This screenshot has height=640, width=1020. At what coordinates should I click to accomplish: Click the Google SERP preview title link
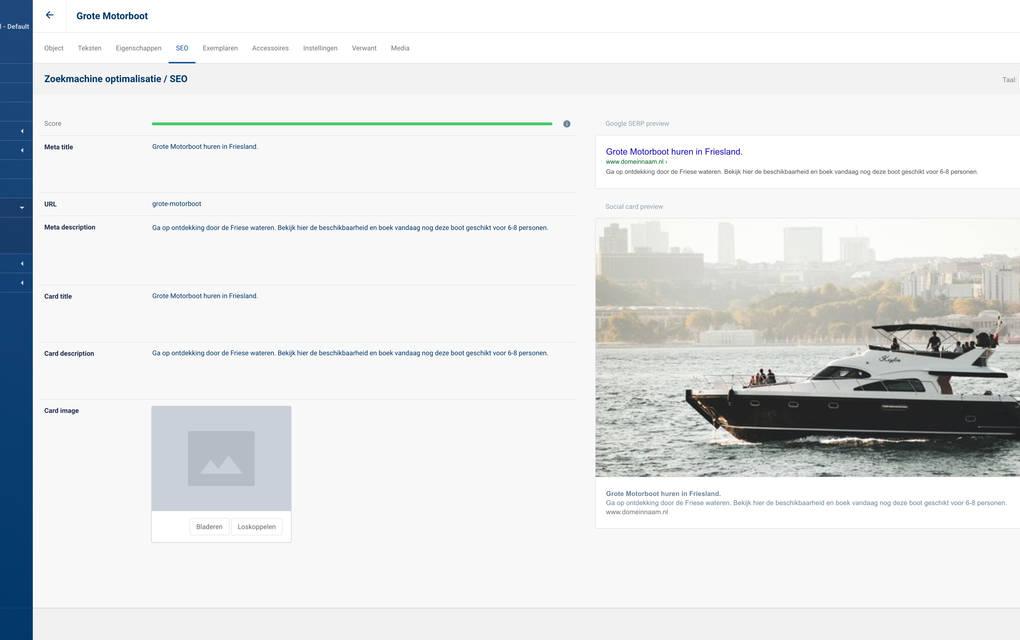674,152
